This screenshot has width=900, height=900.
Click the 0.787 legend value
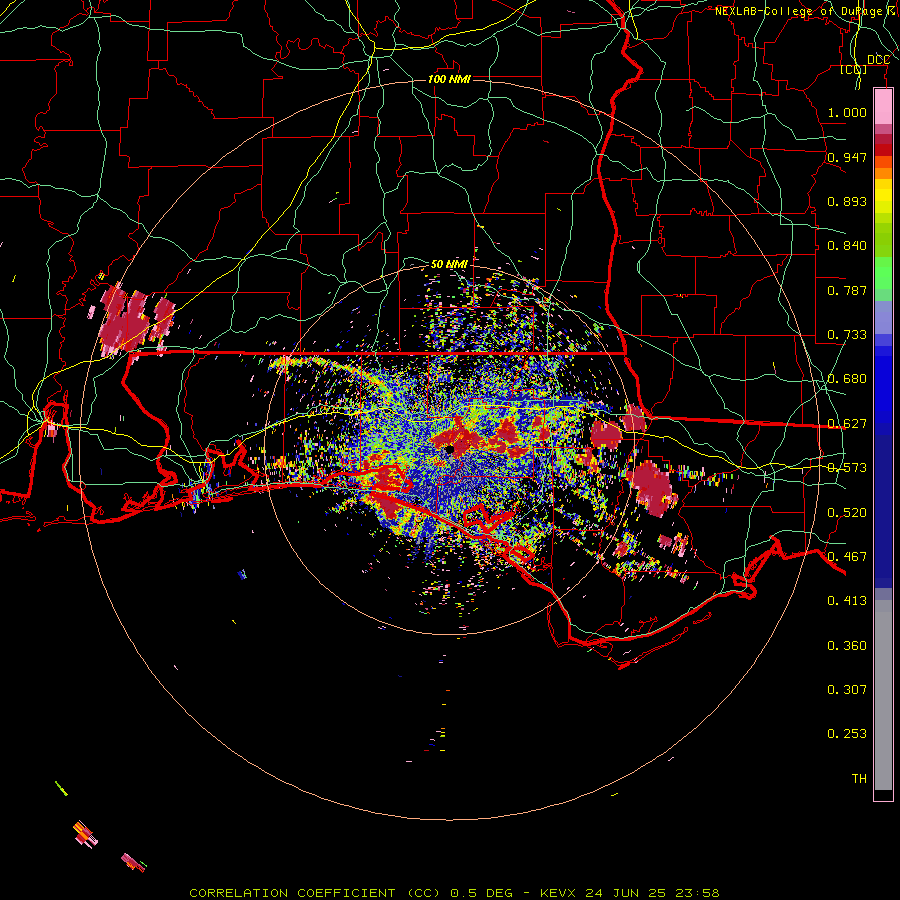pyautogui.click(x=847, y=290)
